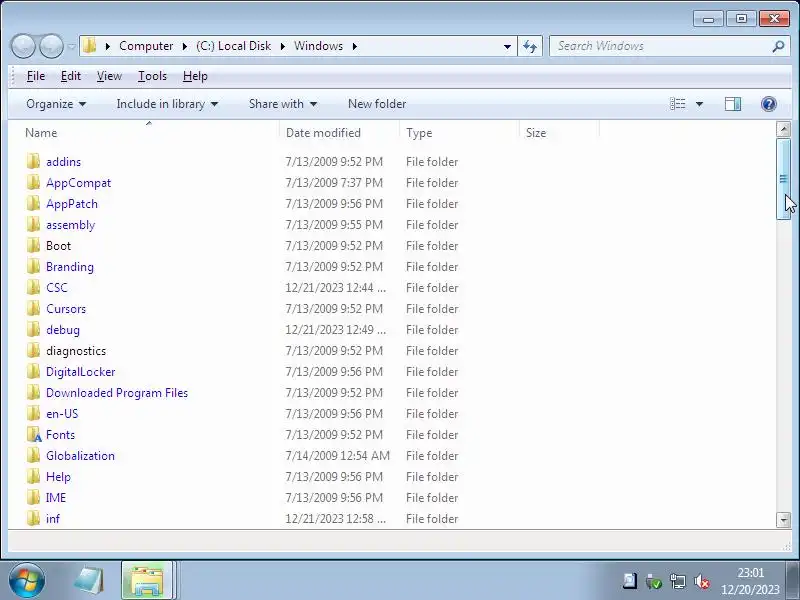Select the DigitalLocker folder icon
Image resolution: width=800 pixels, height=600 pixels.
click(33, 371)
